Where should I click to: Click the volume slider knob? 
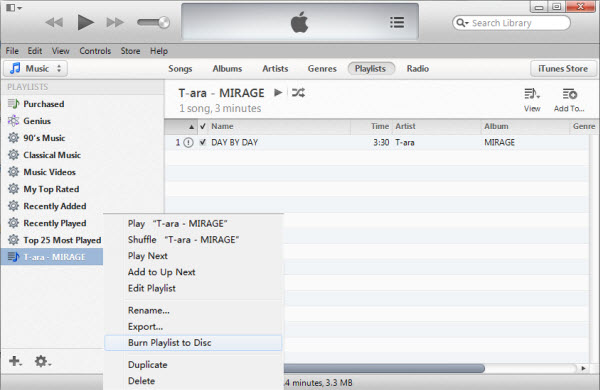[x=164, y=22]
